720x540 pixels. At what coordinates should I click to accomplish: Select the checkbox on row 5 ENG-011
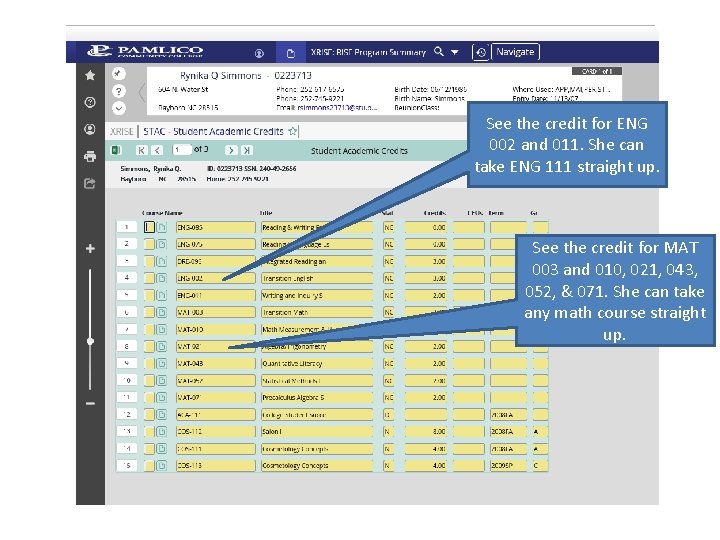[x=149, y=295]
